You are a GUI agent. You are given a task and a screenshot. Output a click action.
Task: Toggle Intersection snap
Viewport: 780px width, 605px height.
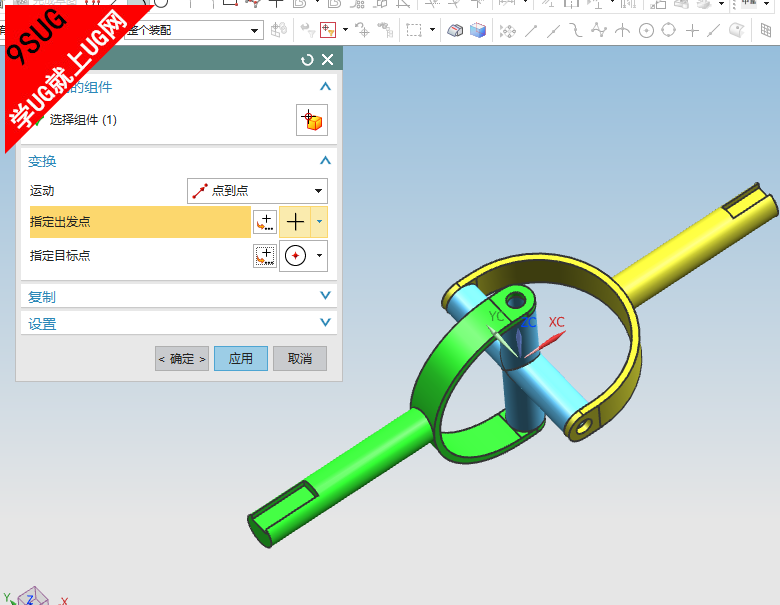pyautogui.click(x=622, y=31)
